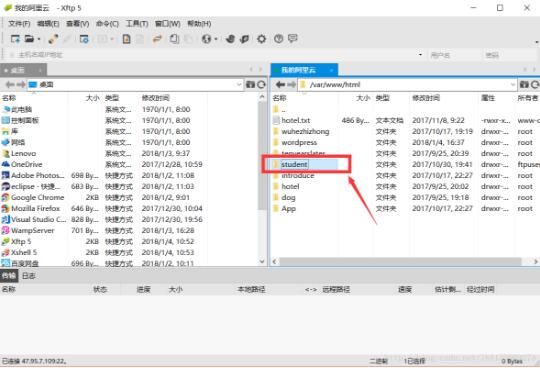Refresh the local pane
This screenshot has height=368, width=540.
pyautogui.click(x=261, y=84)
